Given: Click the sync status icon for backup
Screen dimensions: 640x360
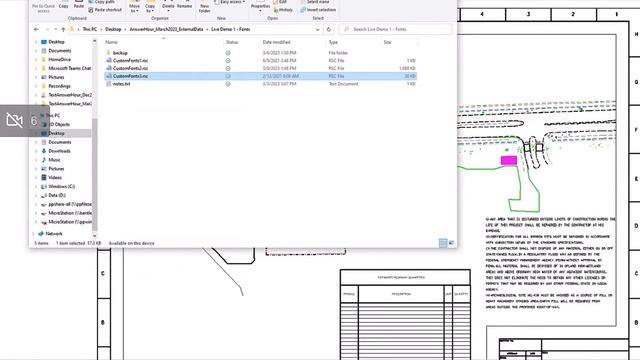Looking at the screenshot, I should click(x=228, y=53).
